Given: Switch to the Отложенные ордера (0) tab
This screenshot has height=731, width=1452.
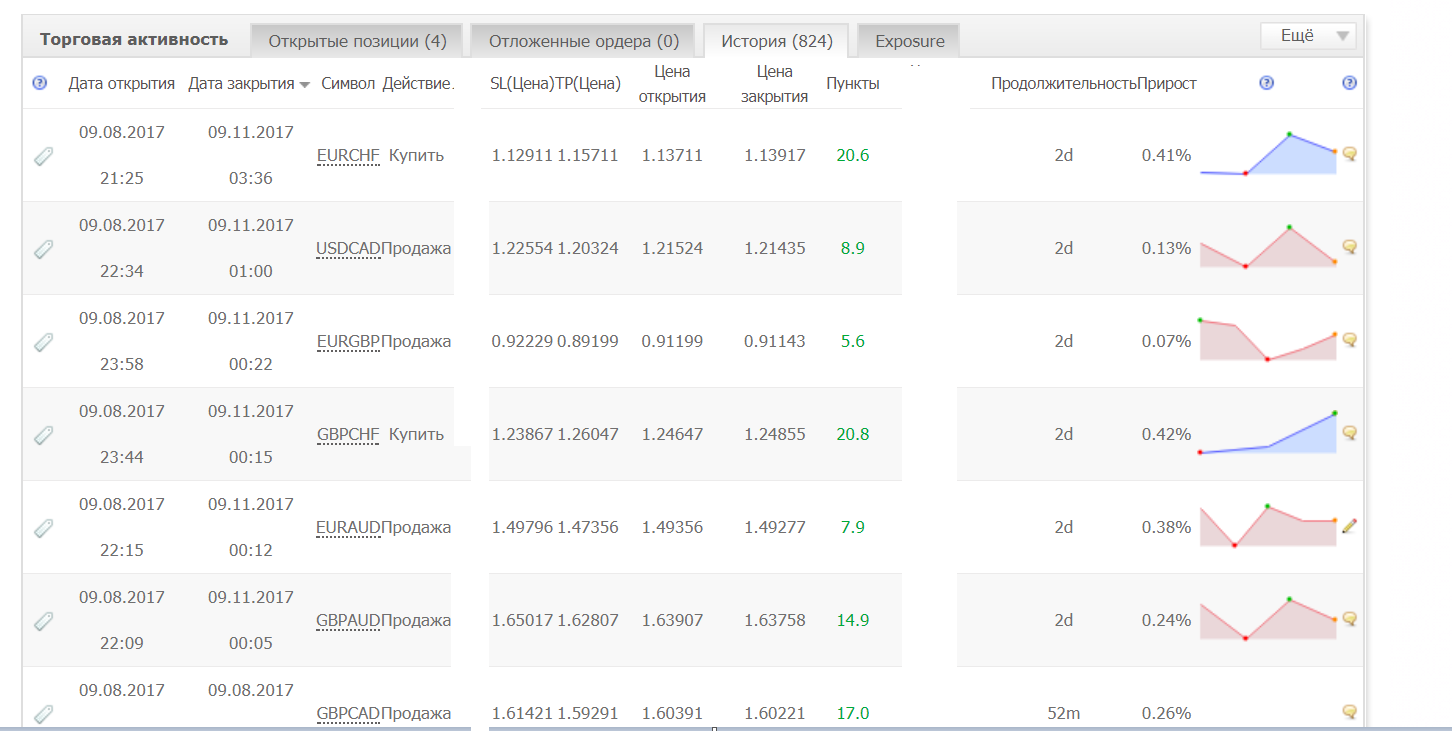Looking at the screenshot, I should tap(584, 41).
